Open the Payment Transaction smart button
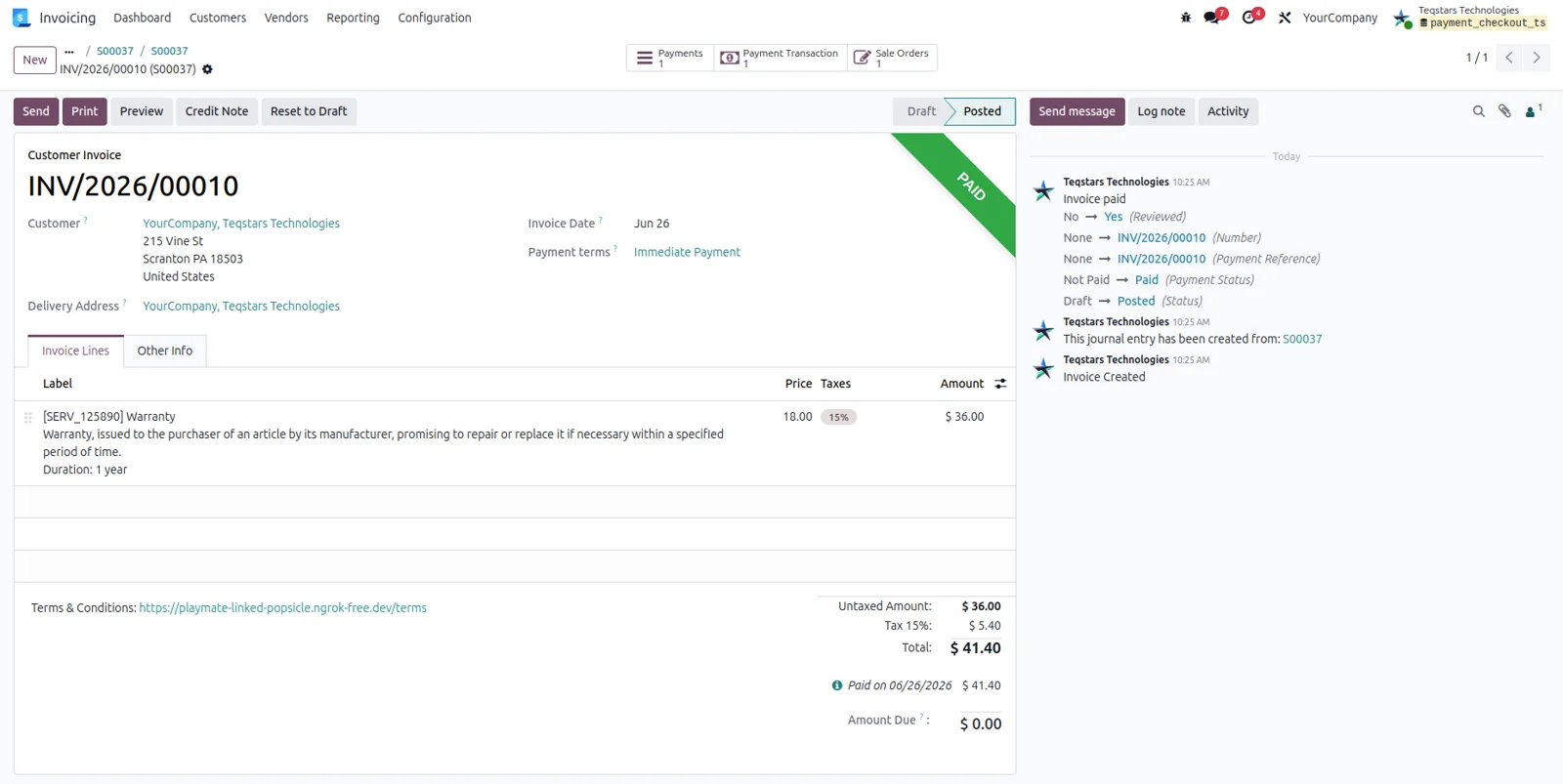Image resolution: width=1563 pixels, height=784 pixels. (x=781, y=58)
